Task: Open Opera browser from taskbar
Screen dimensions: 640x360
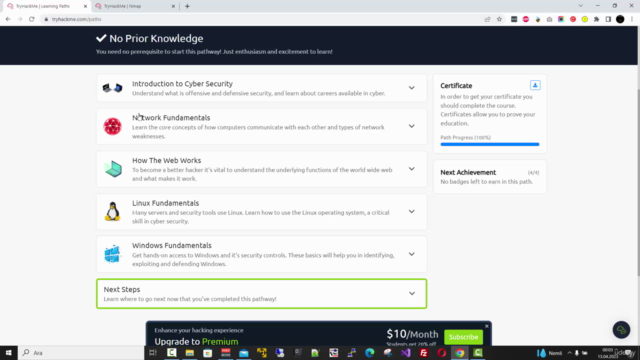Action: (442, 353)
